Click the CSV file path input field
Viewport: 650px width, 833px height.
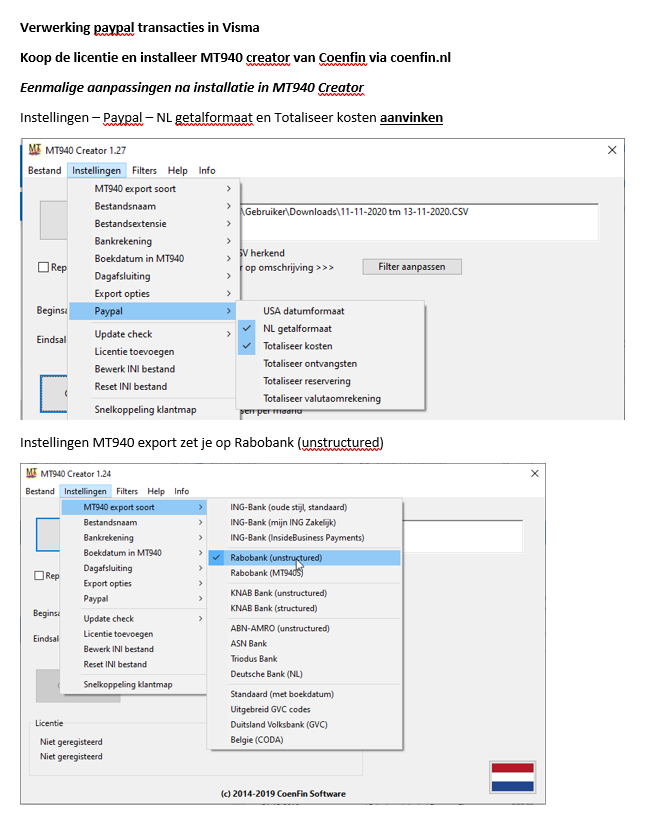419,222
